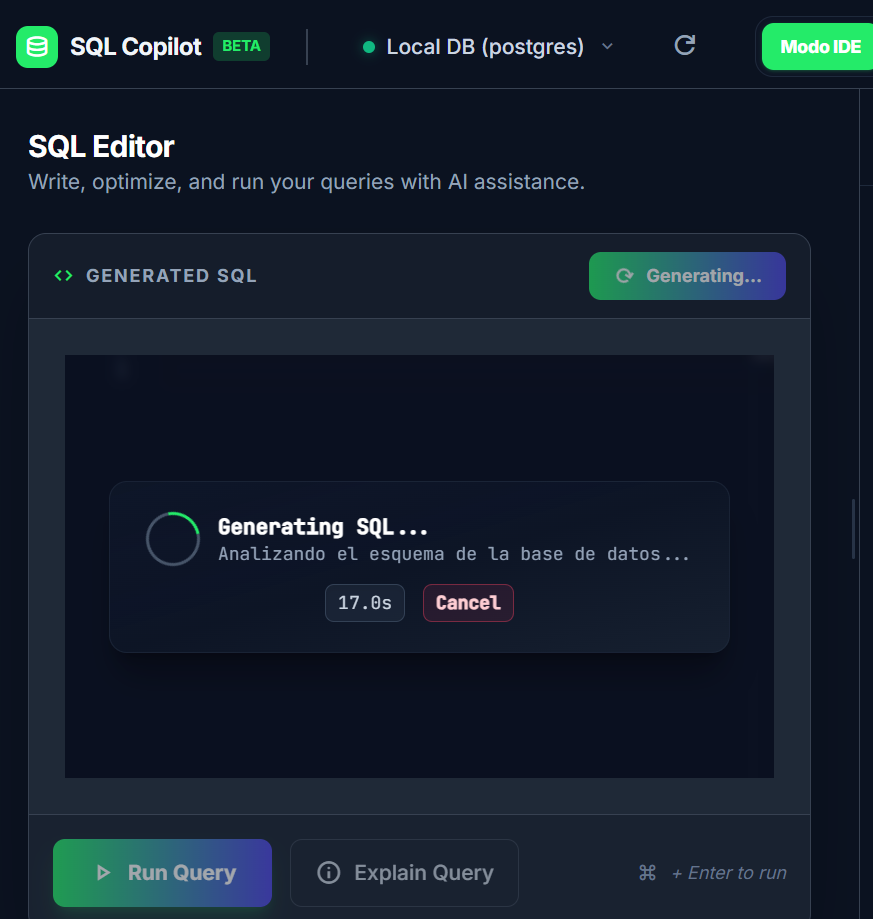Click the play icon on Run Query
873x919 pixels.
tap(102, 873)
